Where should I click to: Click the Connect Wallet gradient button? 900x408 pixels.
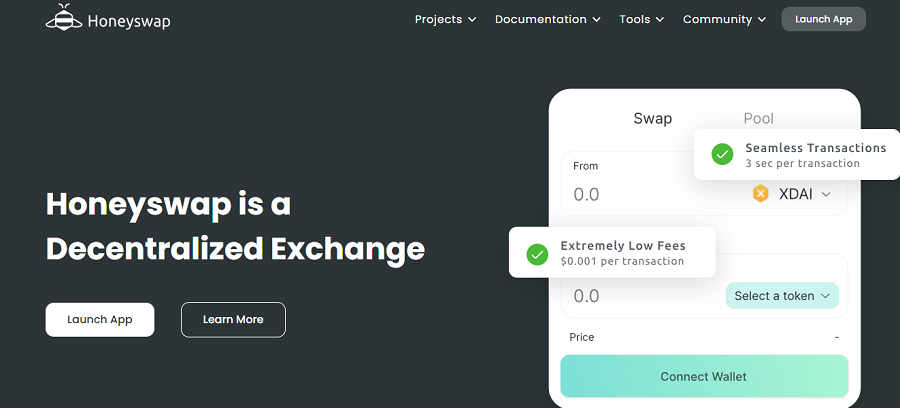point(704,376)
